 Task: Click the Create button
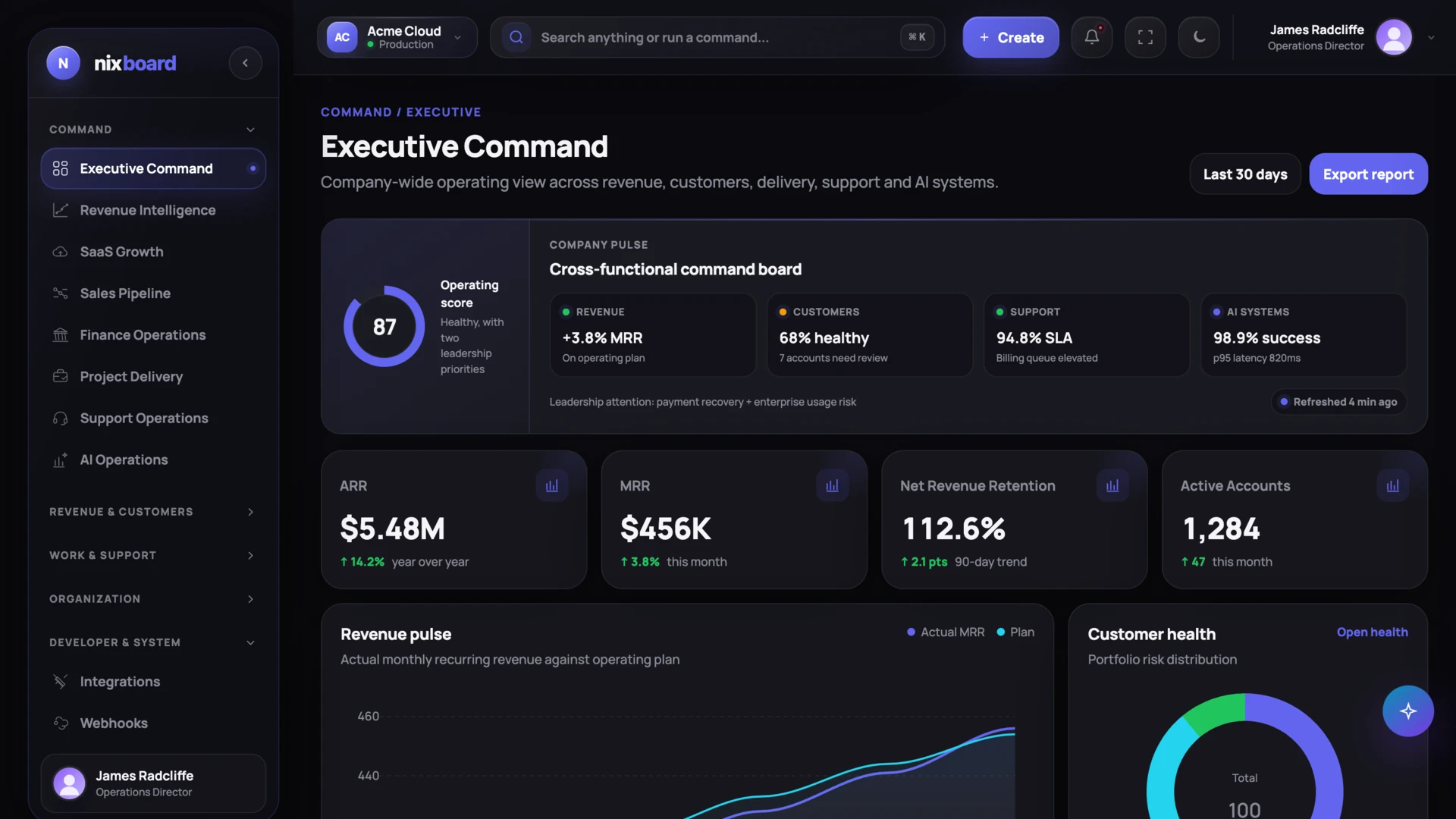click(x=1011, y=37)
